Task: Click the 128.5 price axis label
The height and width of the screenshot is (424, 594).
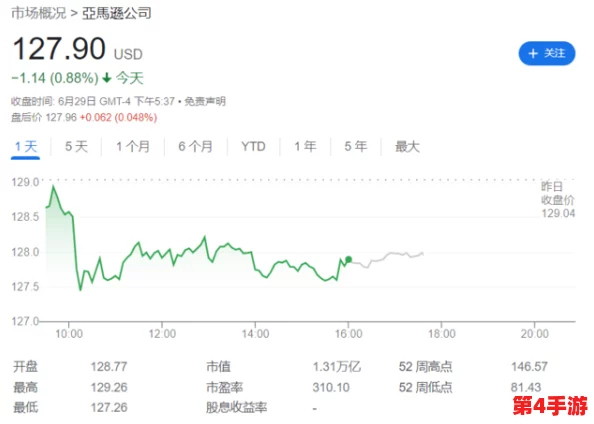Action: 25,217
